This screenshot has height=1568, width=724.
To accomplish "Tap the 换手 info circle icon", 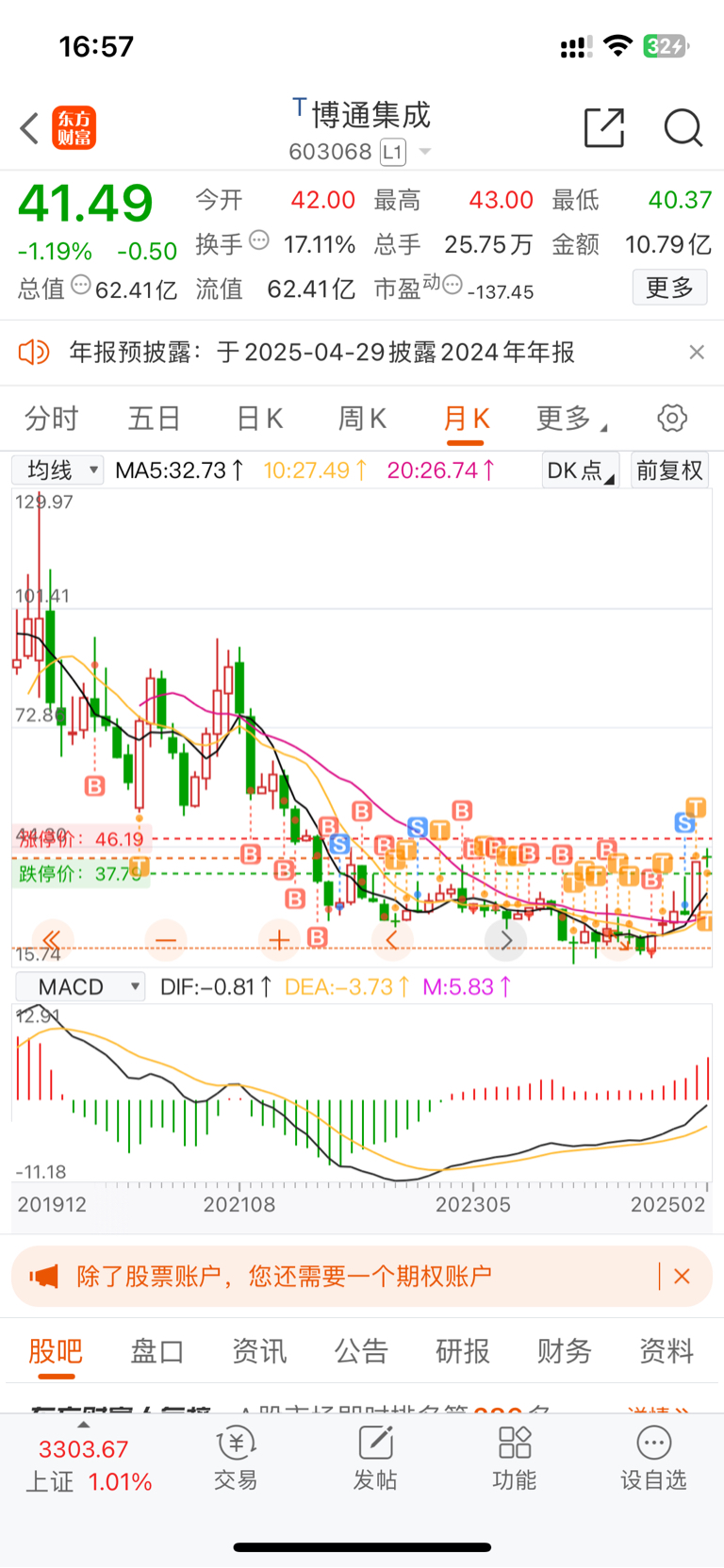I will click(x=259, y=240).
